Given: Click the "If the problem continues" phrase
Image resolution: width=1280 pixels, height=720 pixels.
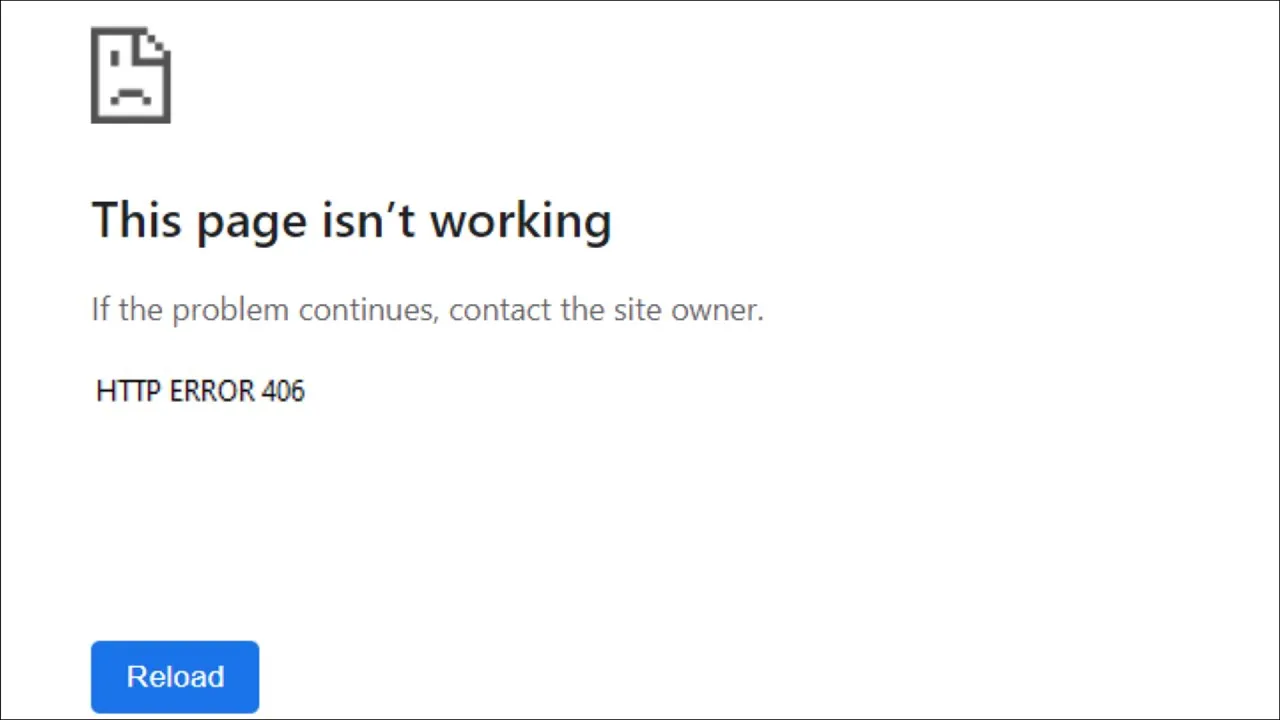Looking at the screenshot, I should [265, 310].
